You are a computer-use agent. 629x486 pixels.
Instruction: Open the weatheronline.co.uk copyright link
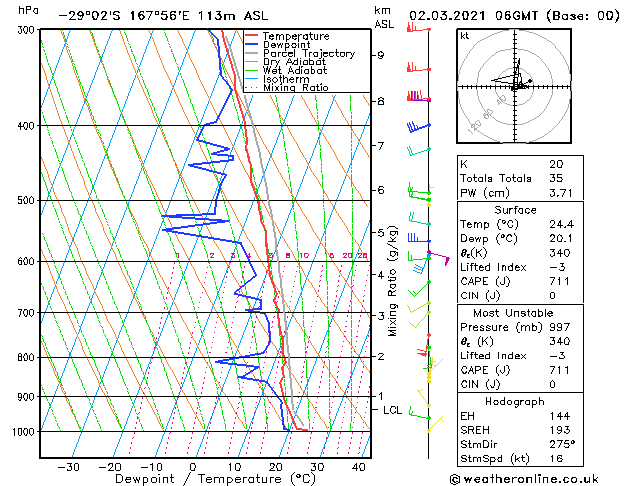point(524,479)
